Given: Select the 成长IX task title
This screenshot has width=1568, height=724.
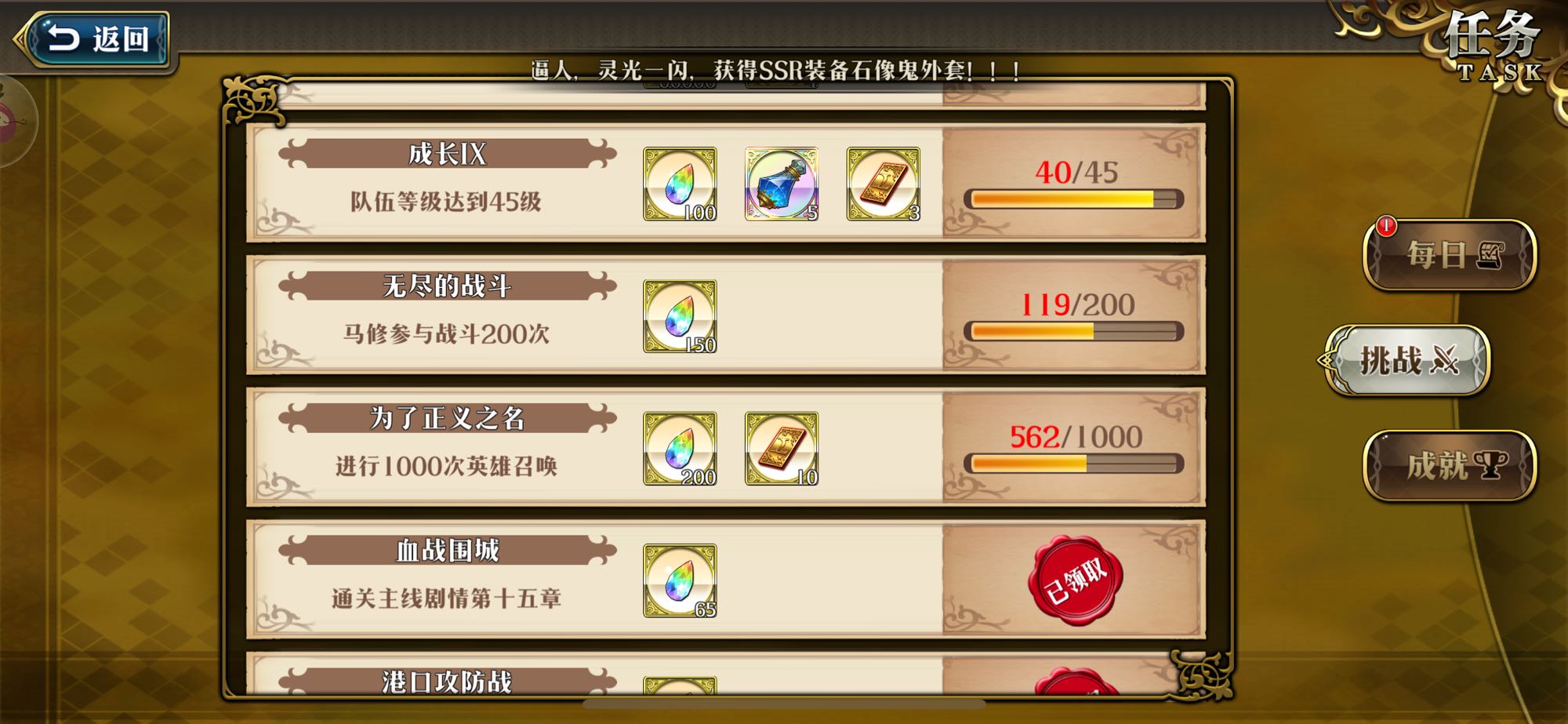Looking at the screenshot, I should (x=447, y=154).
